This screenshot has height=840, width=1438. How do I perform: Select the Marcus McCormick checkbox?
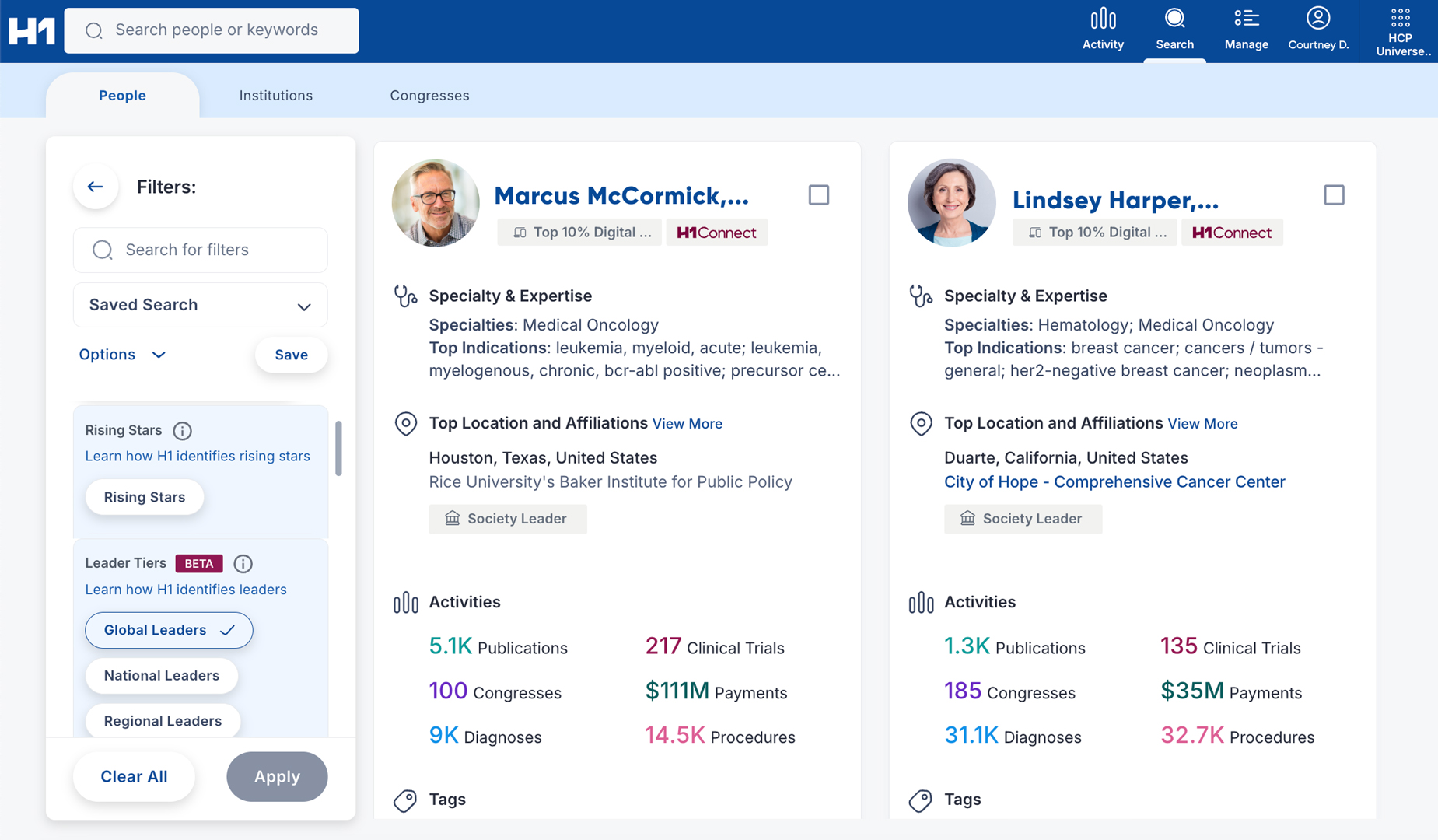[x=818, y=194]
